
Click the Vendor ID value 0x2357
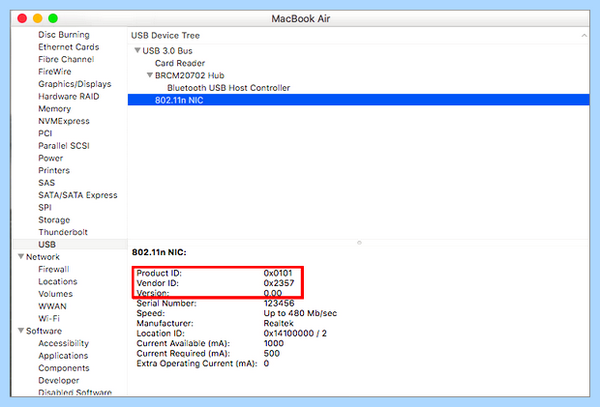[279, 283]
